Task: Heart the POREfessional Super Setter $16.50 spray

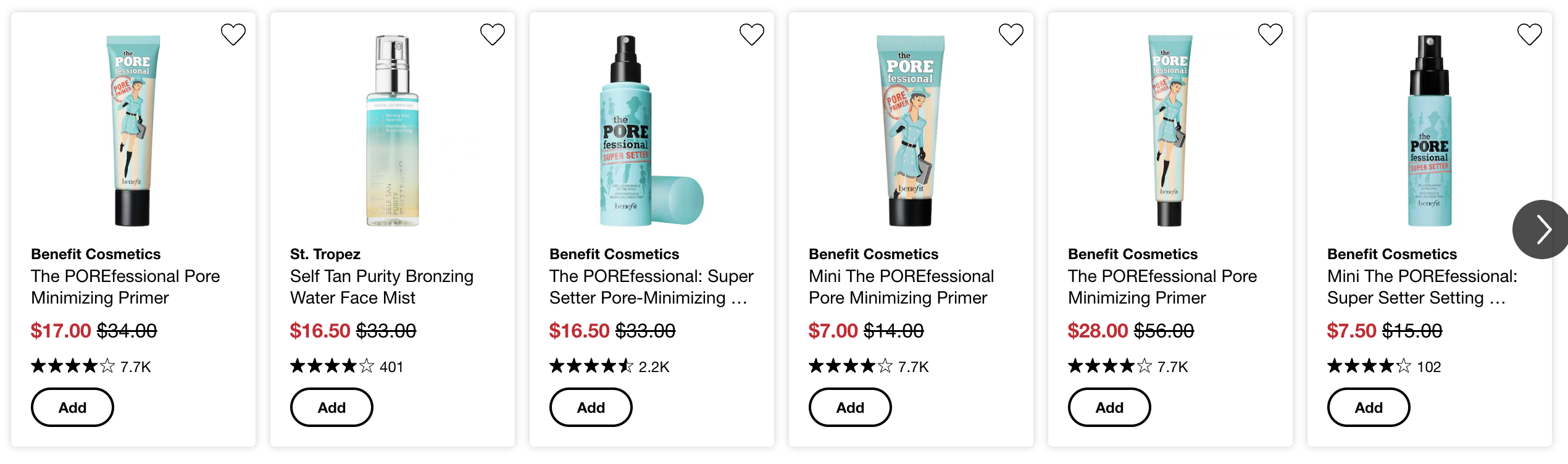Action: [x=752, y=35]
